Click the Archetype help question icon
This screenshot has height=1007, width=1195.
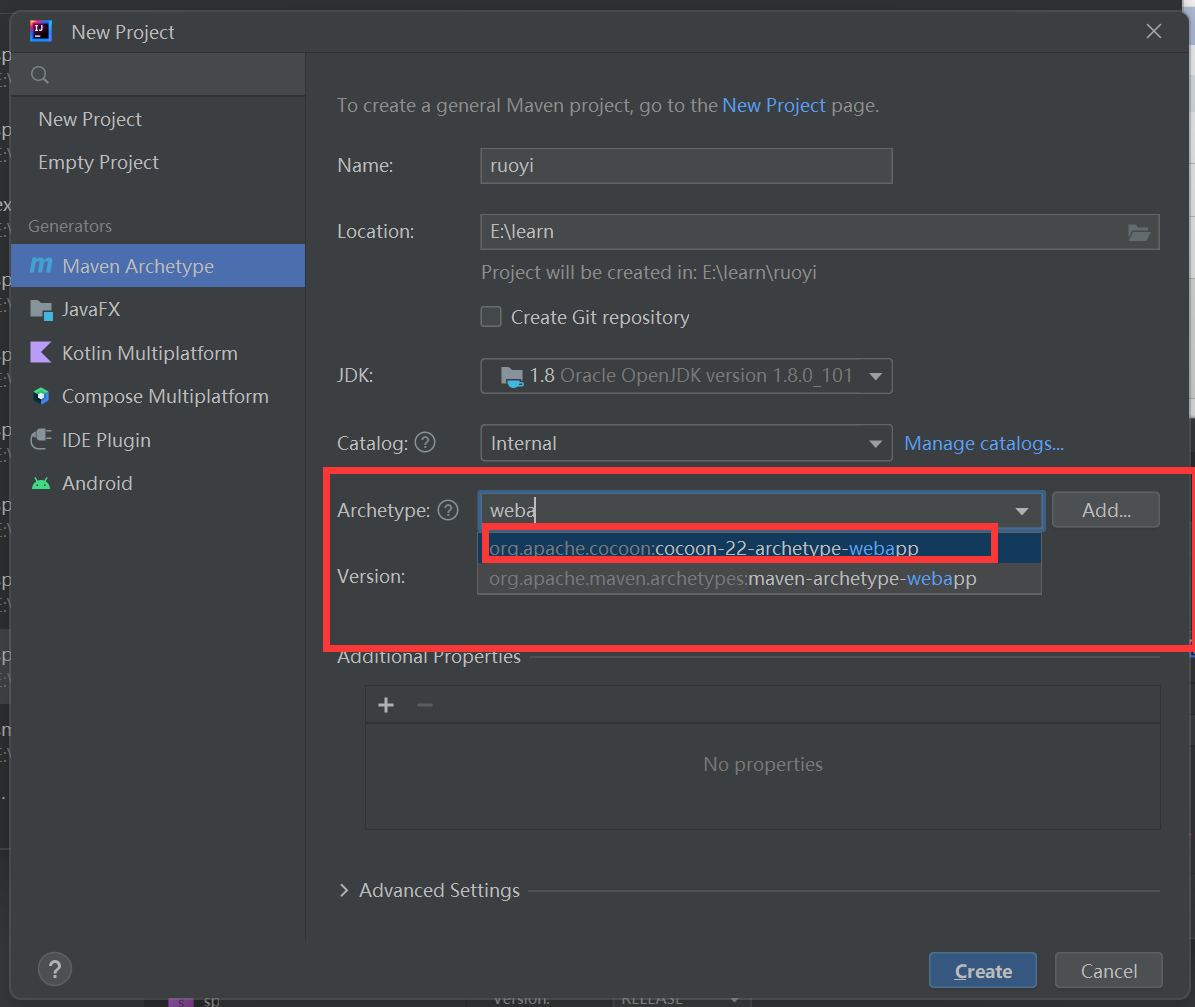448,510
